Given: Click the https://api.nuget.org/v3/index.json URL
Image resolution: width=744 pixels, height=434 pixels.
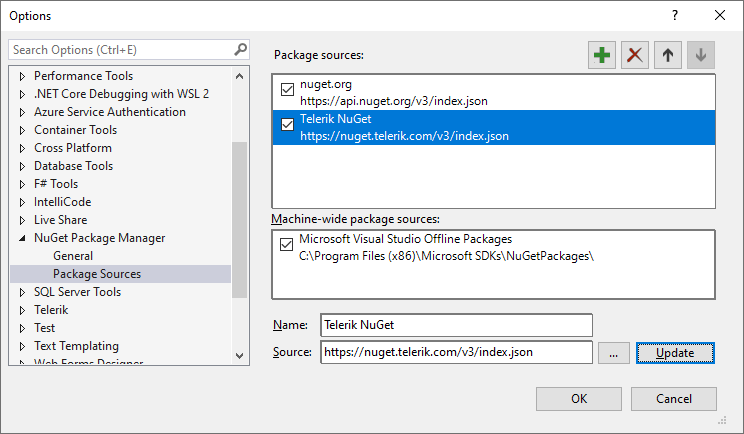Looking at the screenshot, I should (394, 101).
